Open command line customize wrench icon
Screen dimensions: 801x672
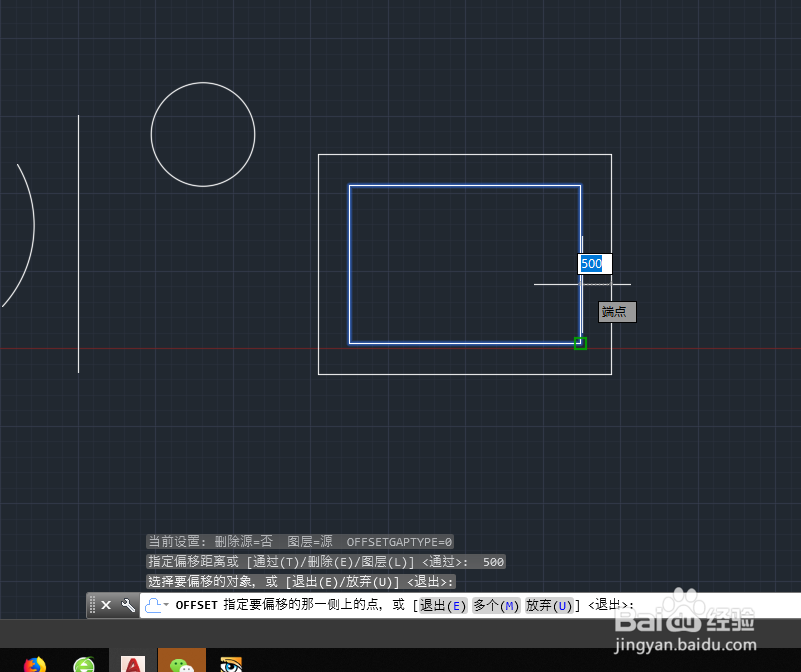[x=128, y=605]
